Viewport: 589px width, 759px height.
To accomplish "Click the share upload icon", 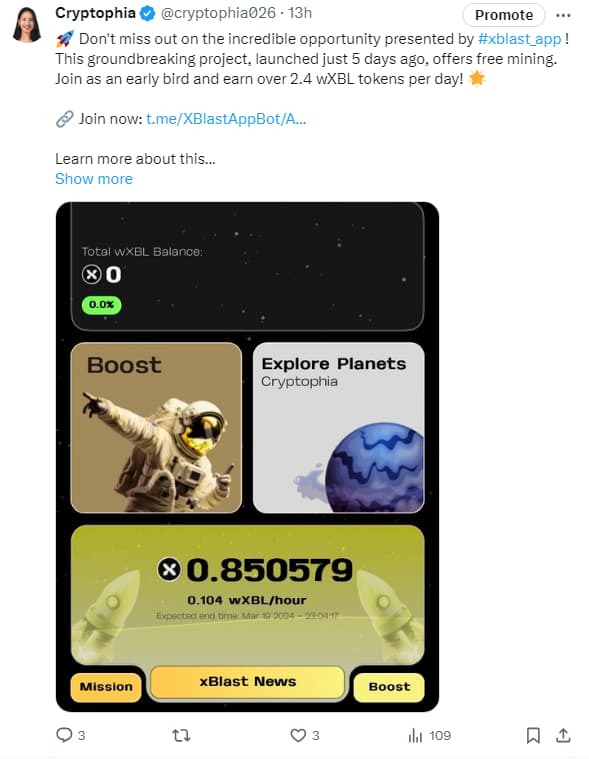I will click(563, 735).
